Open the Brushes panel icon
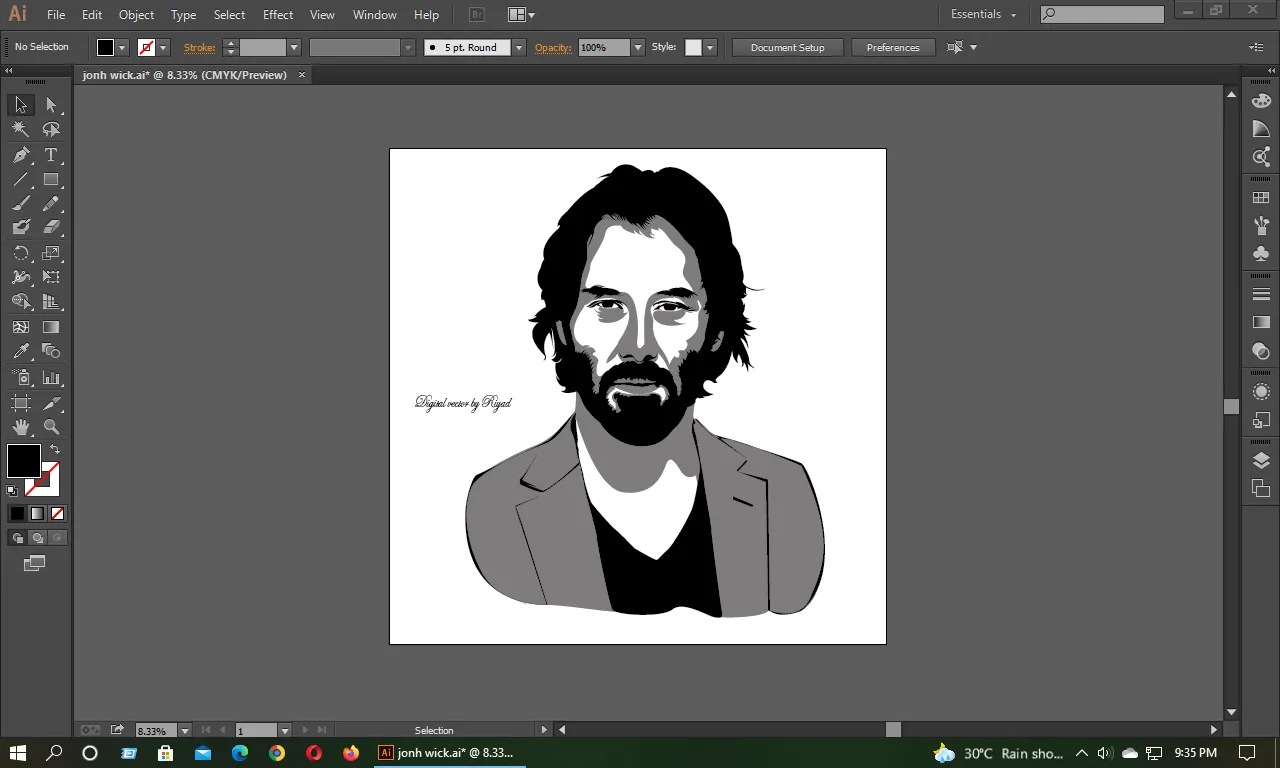Screen dimensions: 1280x768 click(x=1261, y=226)
